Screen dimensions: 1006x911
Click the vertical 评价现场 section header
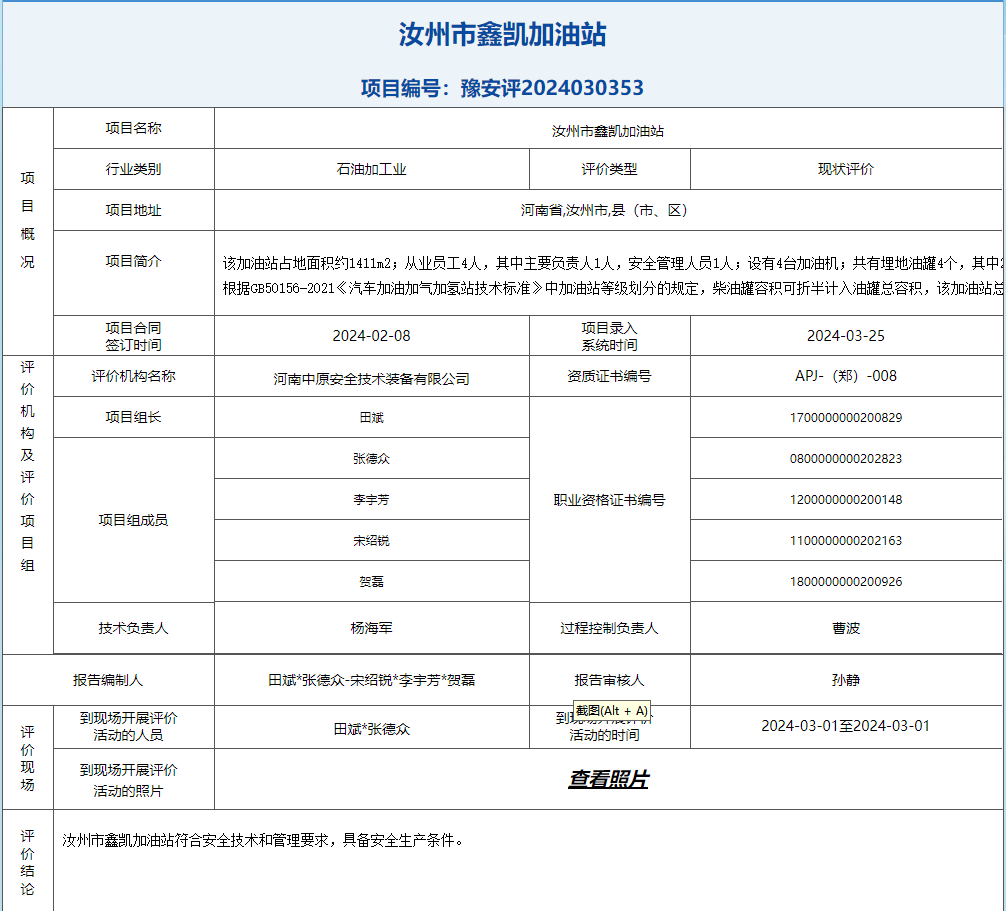click(28, 758)
